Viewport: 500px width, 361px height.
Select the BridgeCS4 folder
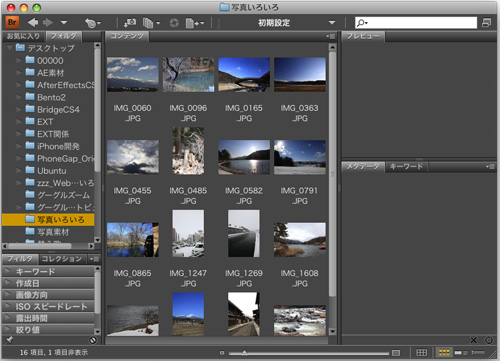[x=58, y=110]
